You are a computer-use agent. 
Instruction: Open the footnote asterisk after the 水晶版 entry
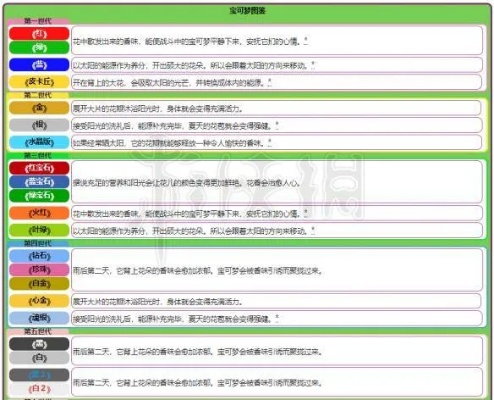pyautogui.click(x=269, y=142)
